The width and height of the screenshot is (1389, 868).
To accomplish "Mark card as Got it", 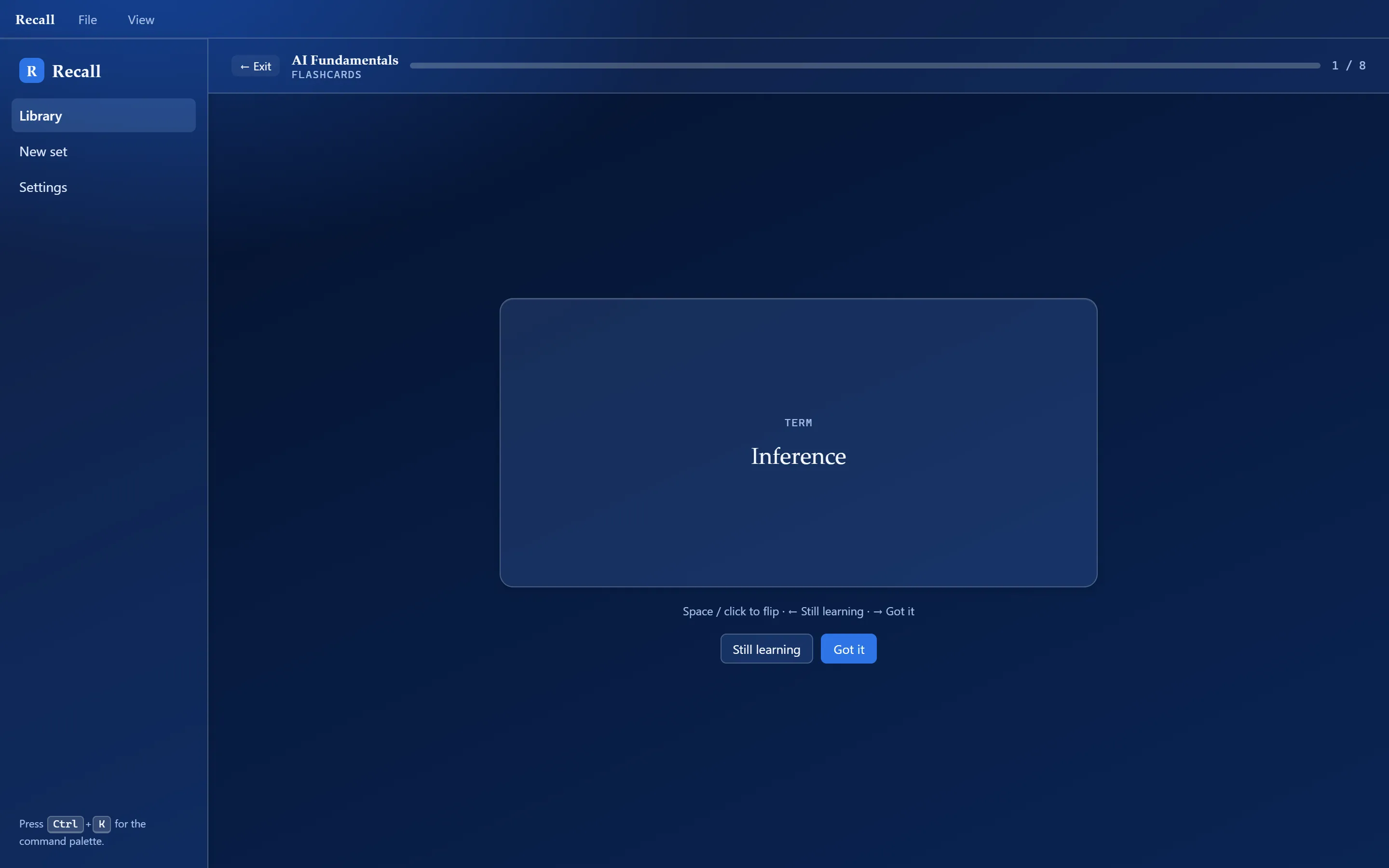I will click(848, 649).
